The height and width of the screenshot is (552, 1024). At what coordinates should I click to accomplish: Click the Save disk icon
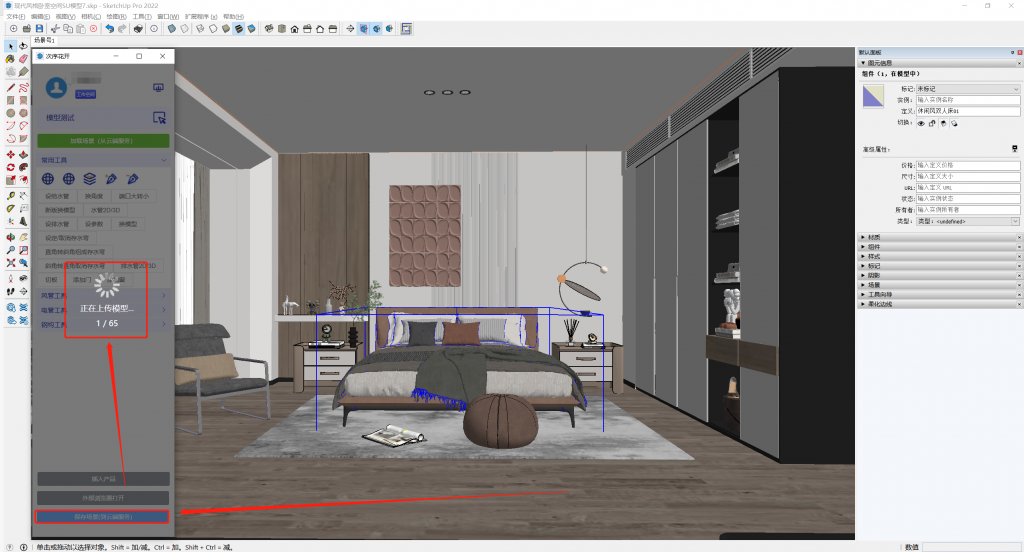[x=39, y=29]
